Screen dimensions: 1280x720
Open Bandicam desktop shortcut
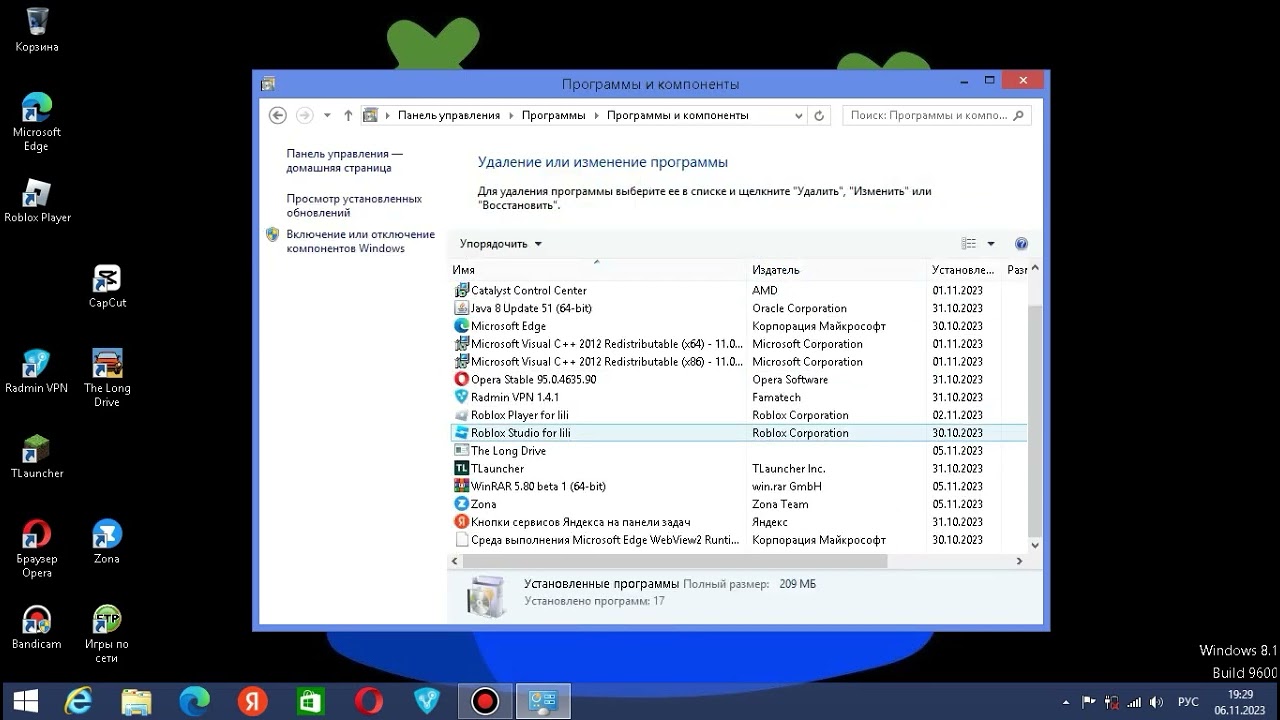pyautogui.click(x=37, y=628)
